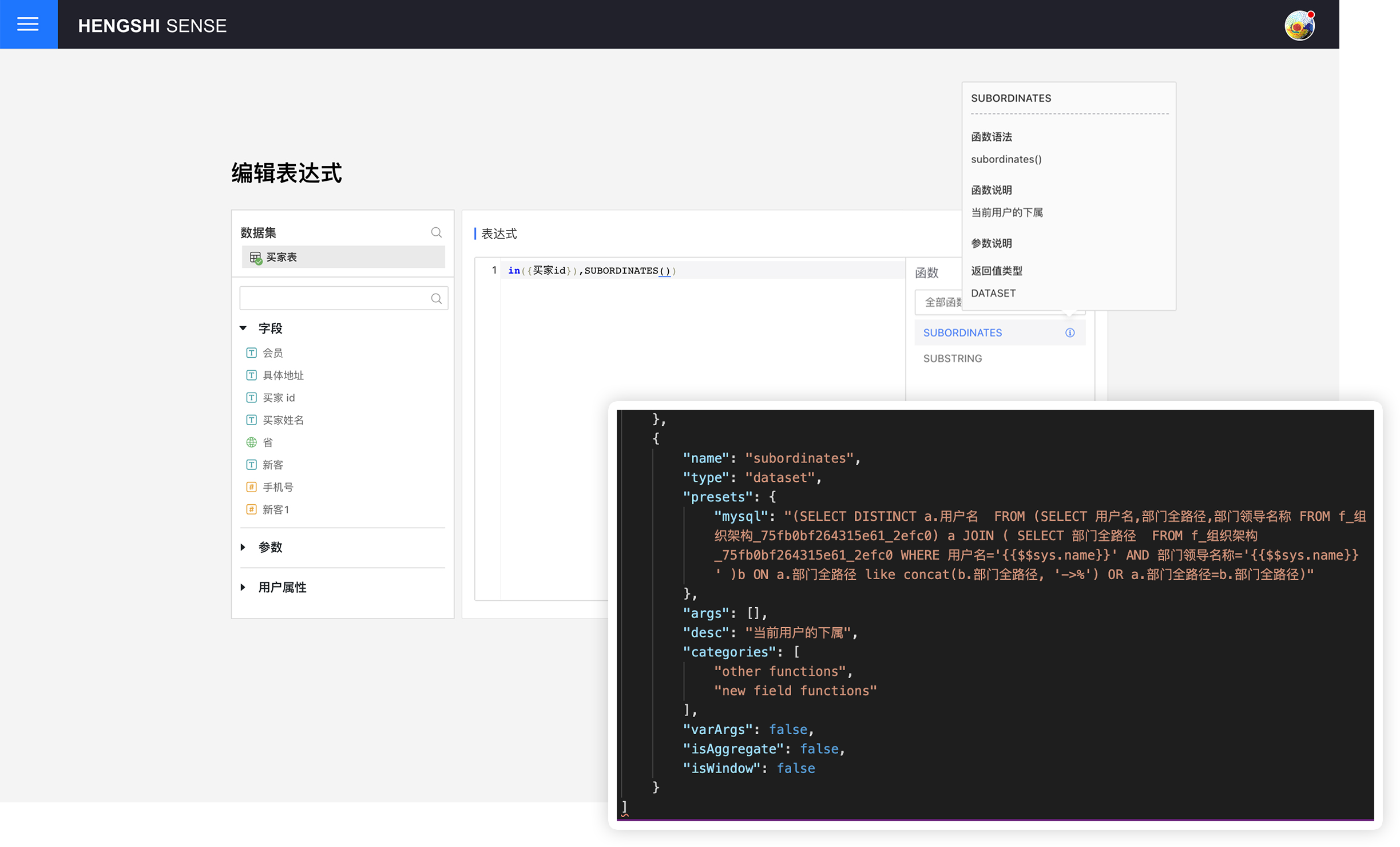Select the 买家 id field
Screen dimensions: 1400x847
[x=279, y=398]
